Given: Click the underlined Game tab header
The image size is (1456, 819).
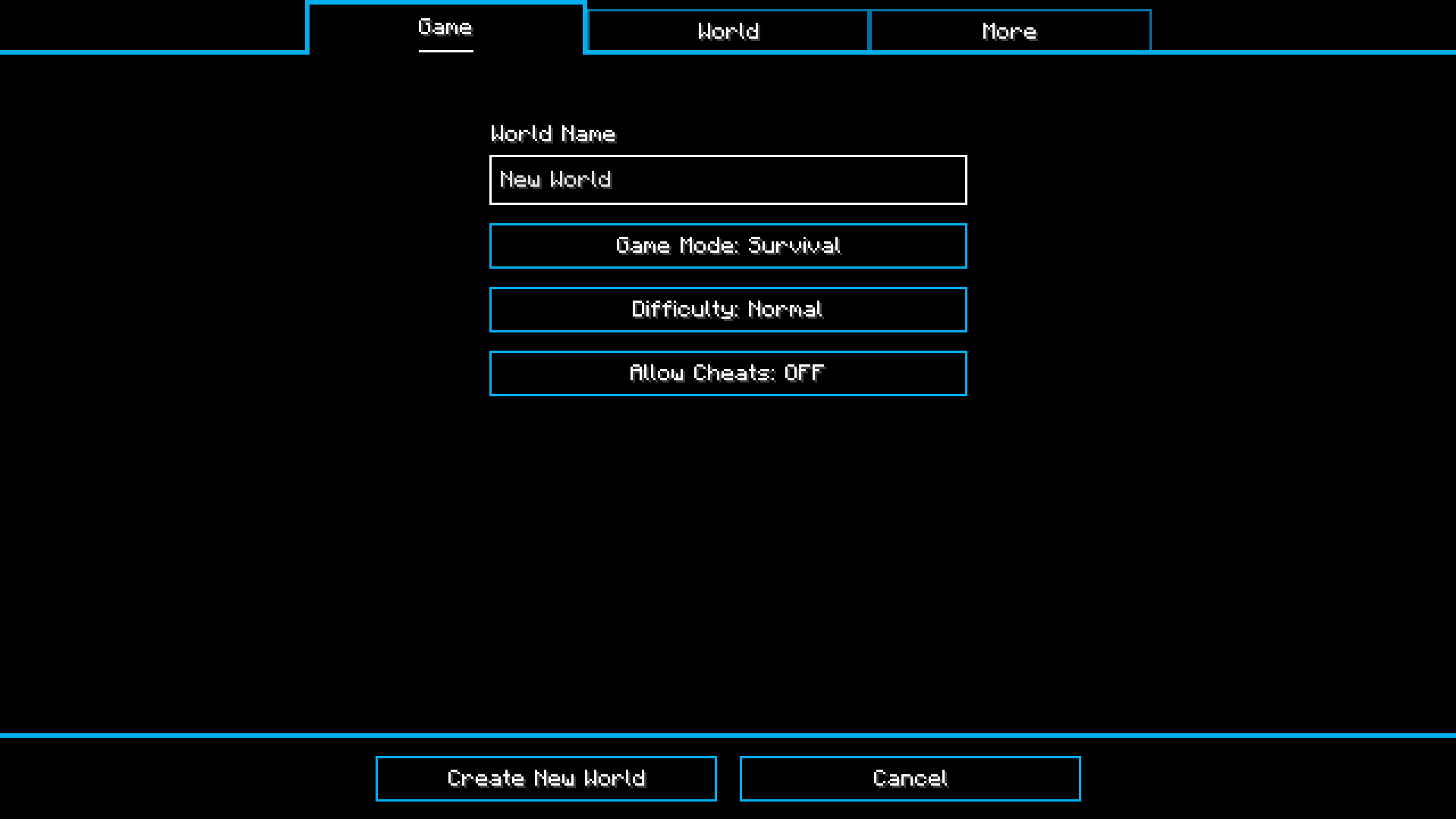Looking at the screenshot, I should click(445, 28).
